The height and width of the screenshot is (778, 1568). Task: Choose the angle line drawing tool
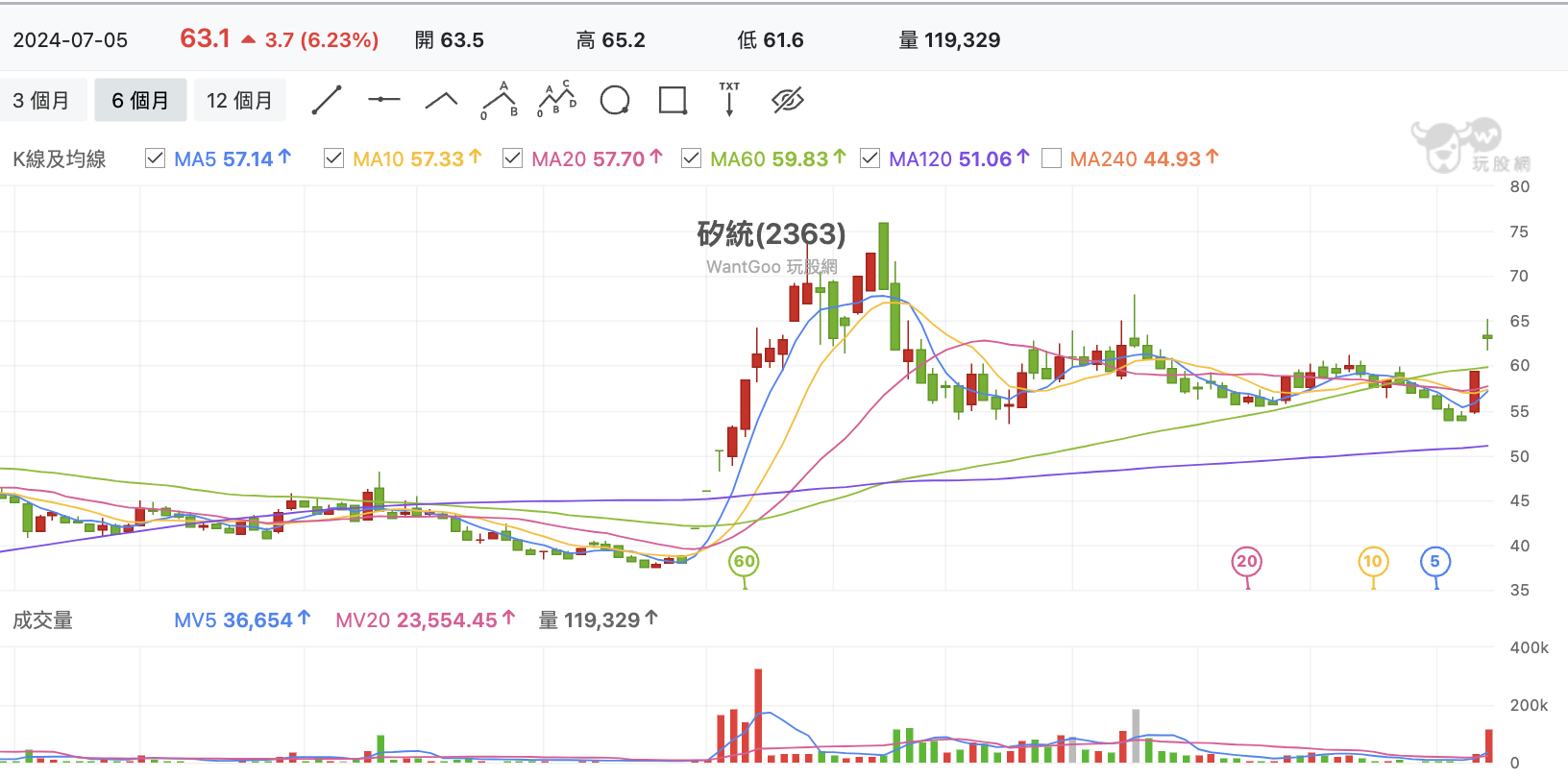pos(442,100)
